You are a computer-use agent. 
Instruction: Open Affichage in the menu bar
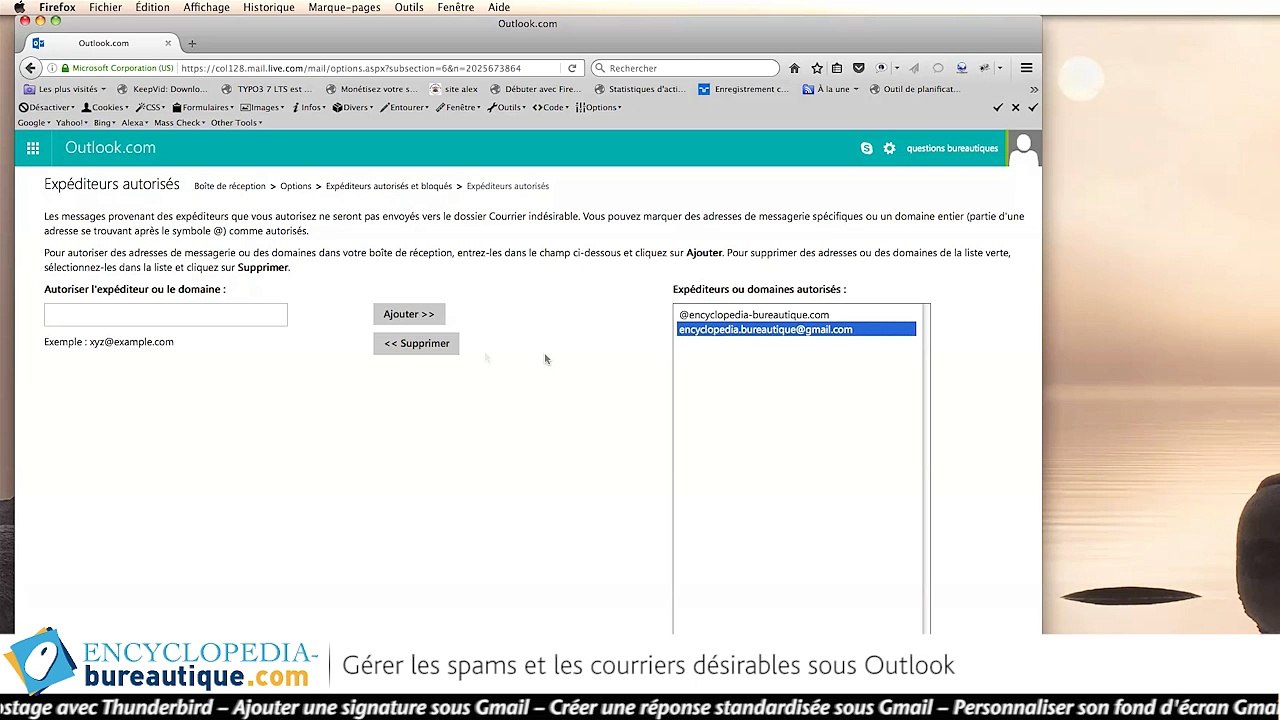[206, 7]
